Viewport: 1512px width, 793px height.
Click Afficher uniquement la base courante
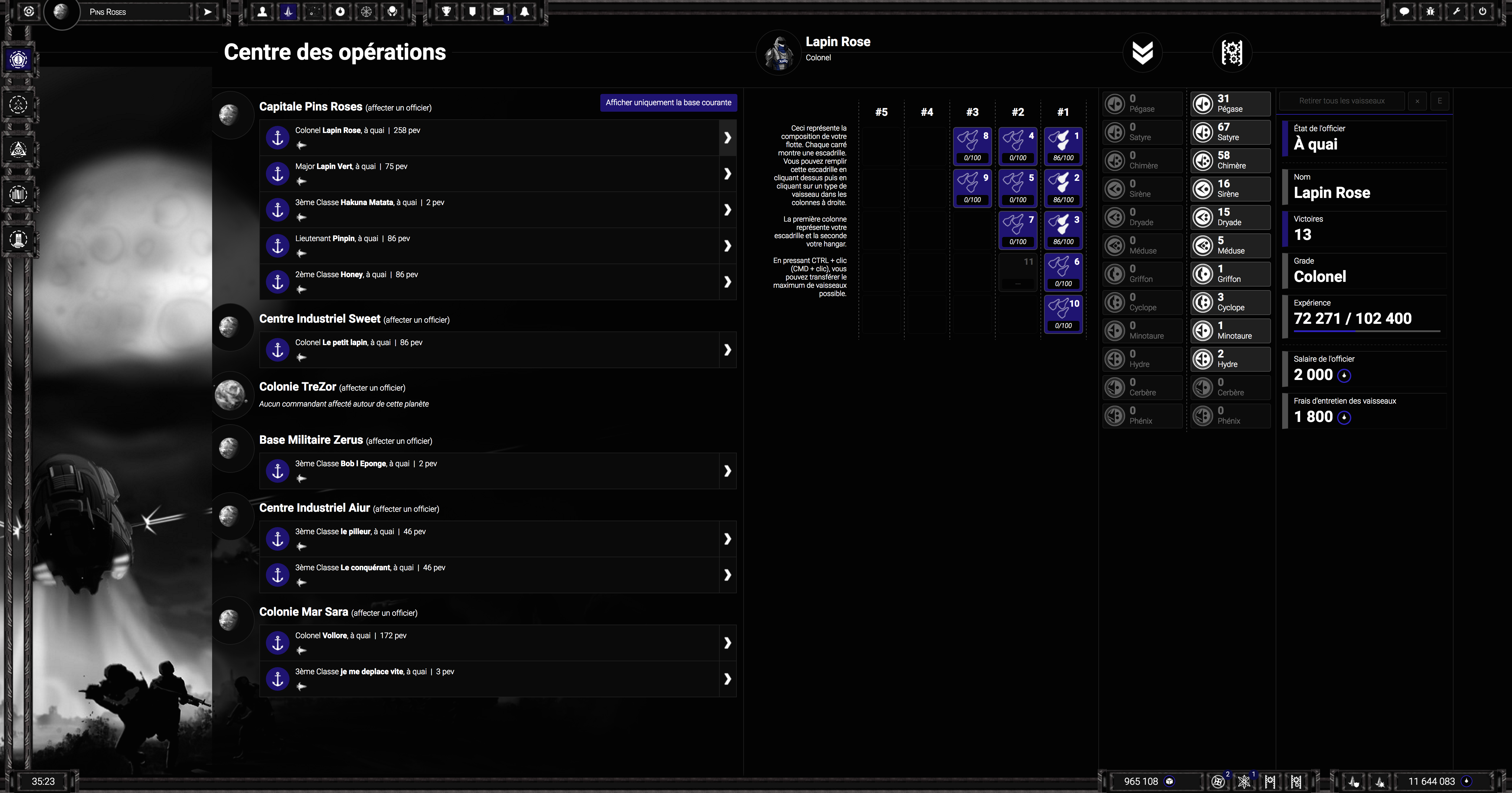coord(668,103)
